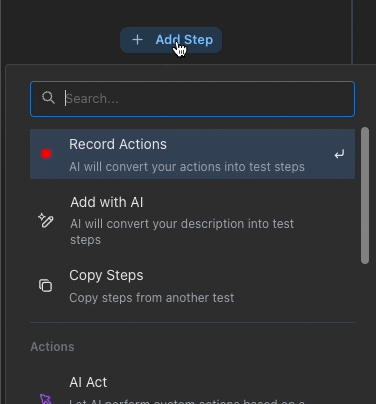Click 'Copy steps from another test' description
Viewport: 376px width, 404px height.
coord(152,298)
